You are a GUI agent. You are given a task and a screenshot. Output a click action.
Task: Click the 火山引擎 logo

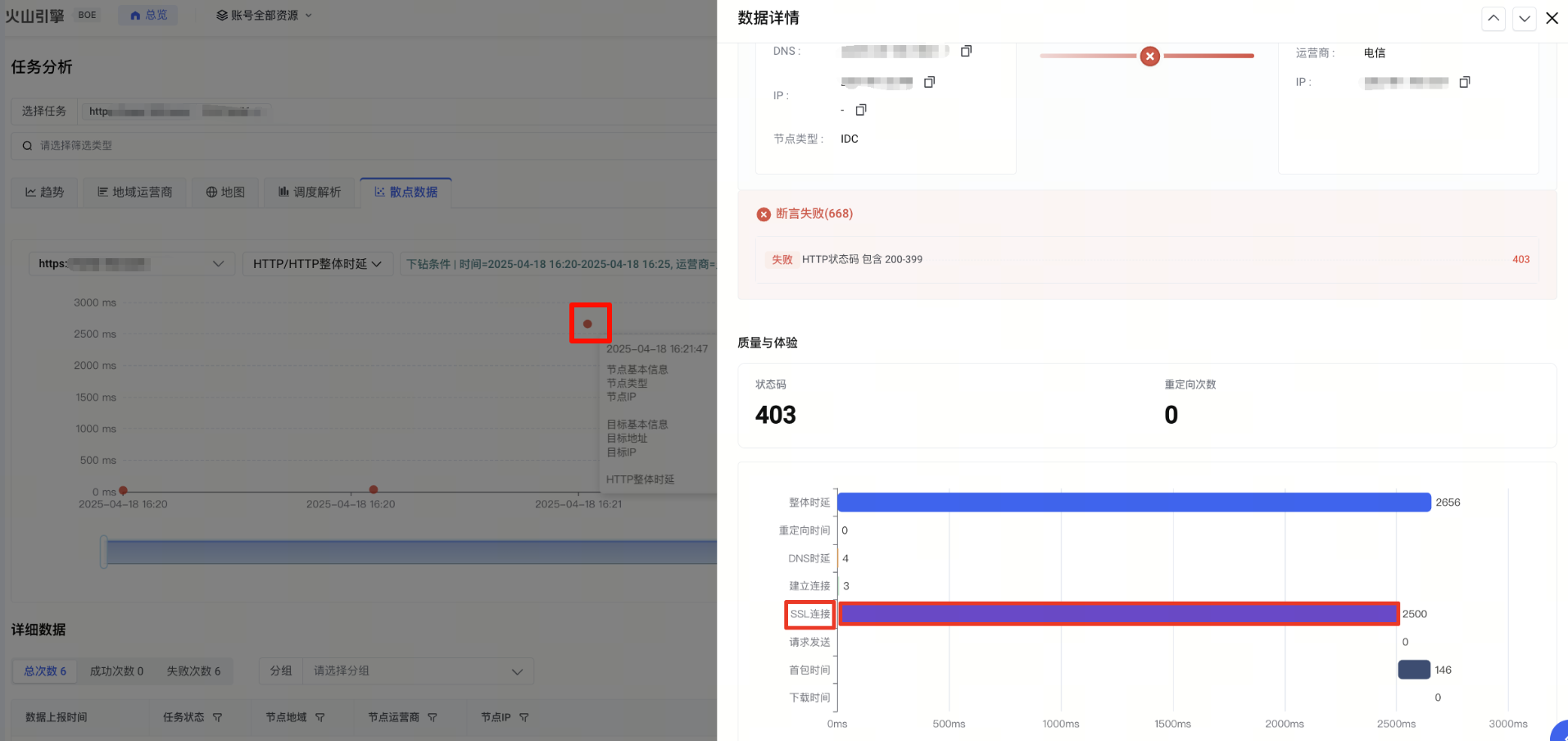click(34, 16)
